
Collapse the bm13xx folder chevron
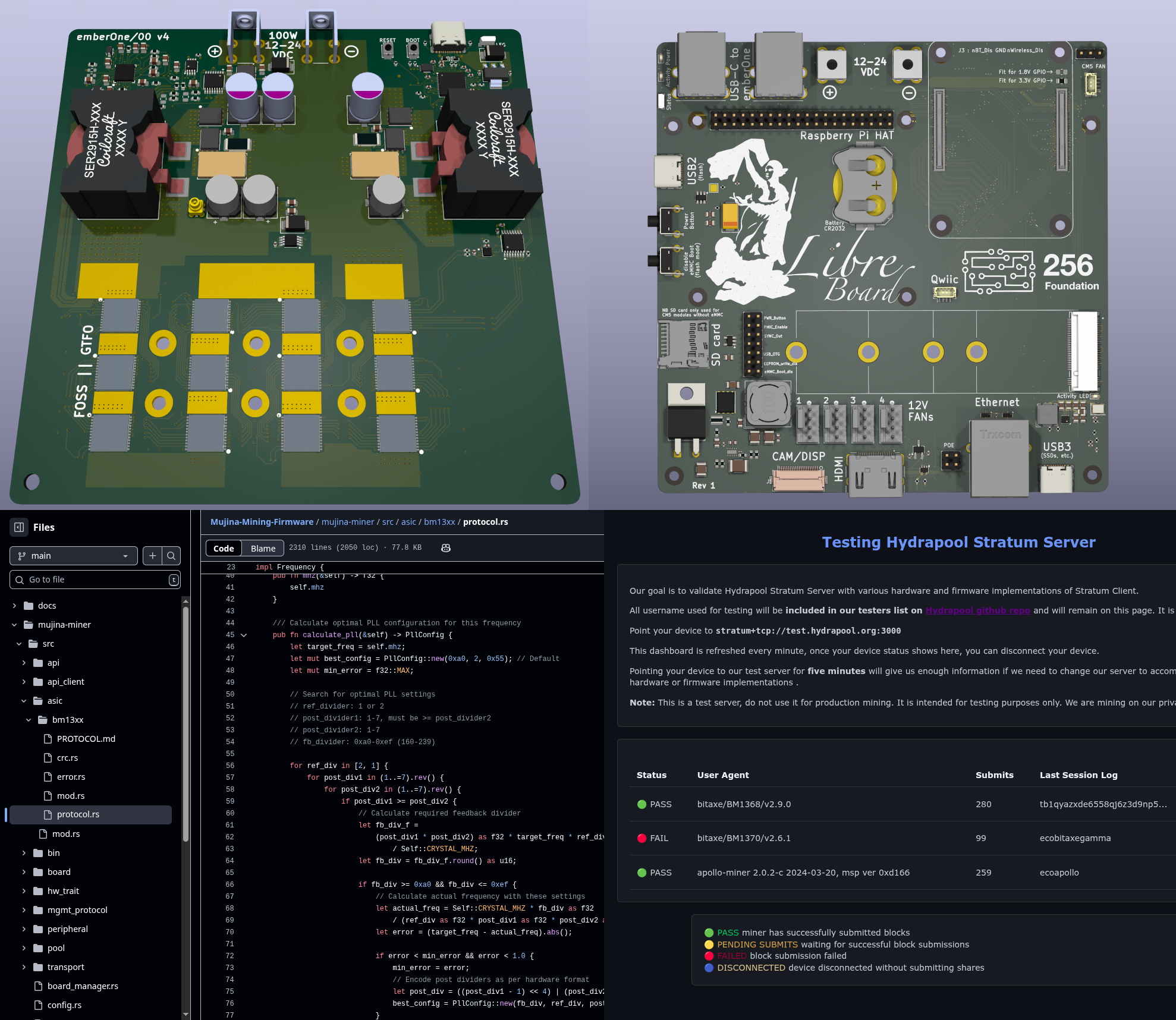point(29,720)
